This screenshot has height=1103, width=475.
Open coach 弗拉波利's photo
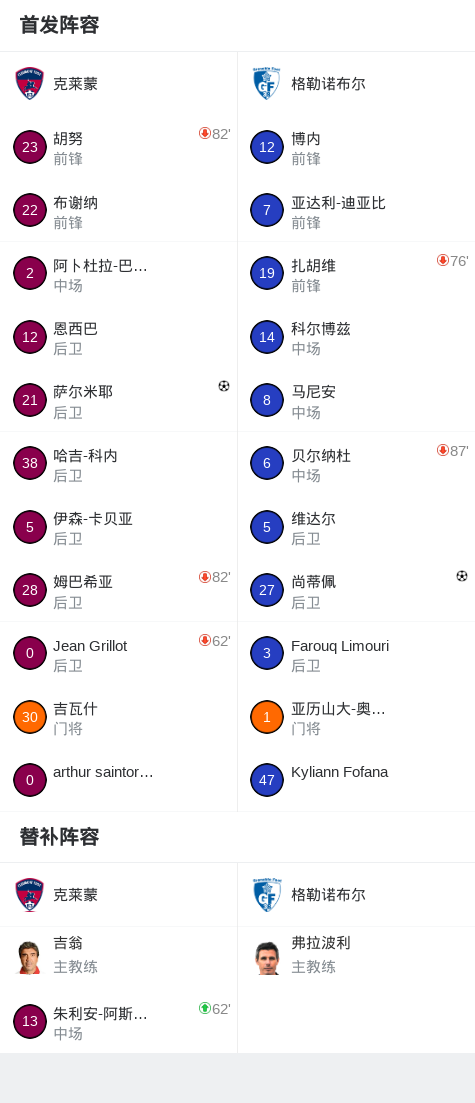[x=267, y=957]
